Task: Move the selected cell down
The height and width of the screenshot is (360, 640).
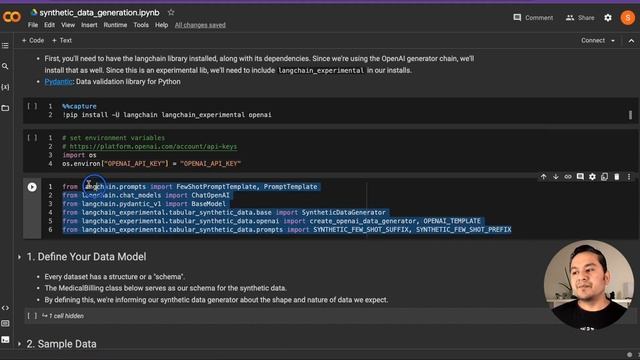Action: (556, 177)
